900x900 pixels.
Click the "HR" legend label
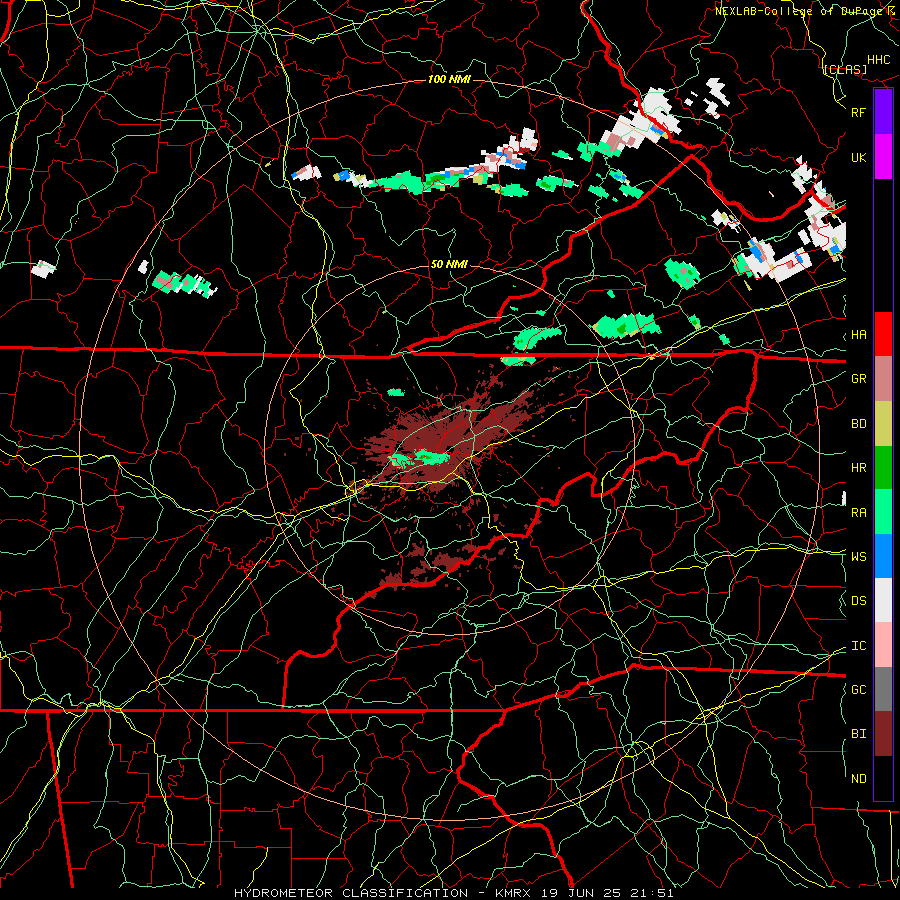858,468
